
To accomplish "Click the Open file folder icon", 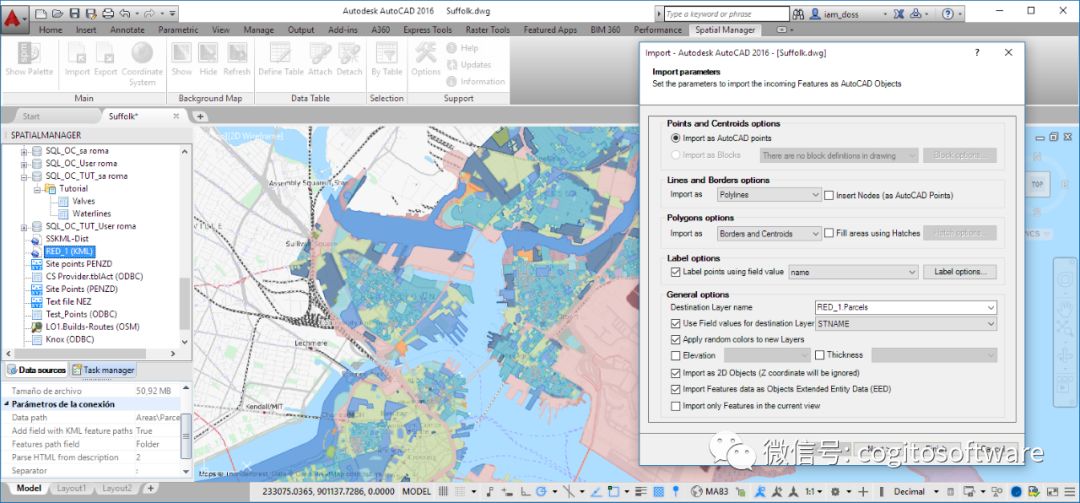I will pos(58,13).
